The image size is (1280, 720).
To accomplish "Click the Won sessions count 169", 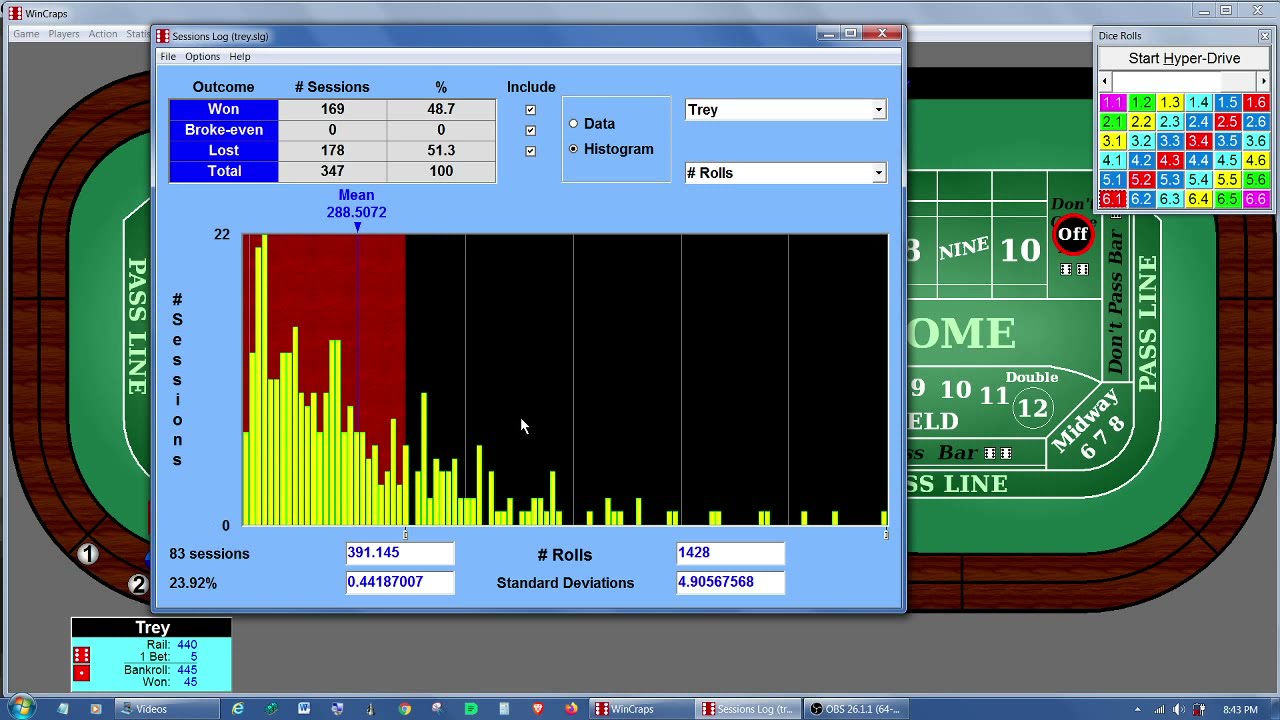I will click(332, 109).
